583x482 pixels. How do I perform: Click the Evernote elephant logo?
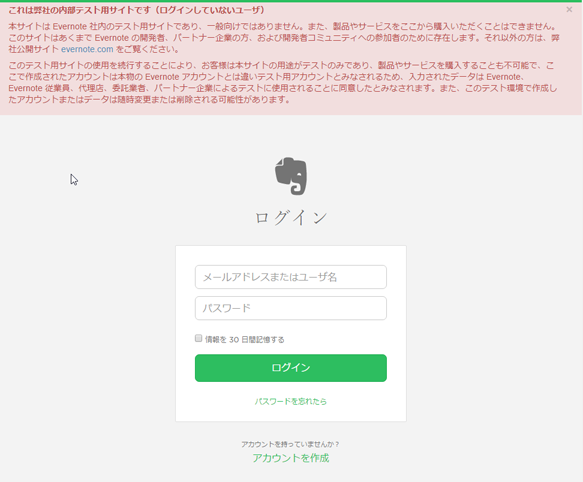tap(291, 176)
